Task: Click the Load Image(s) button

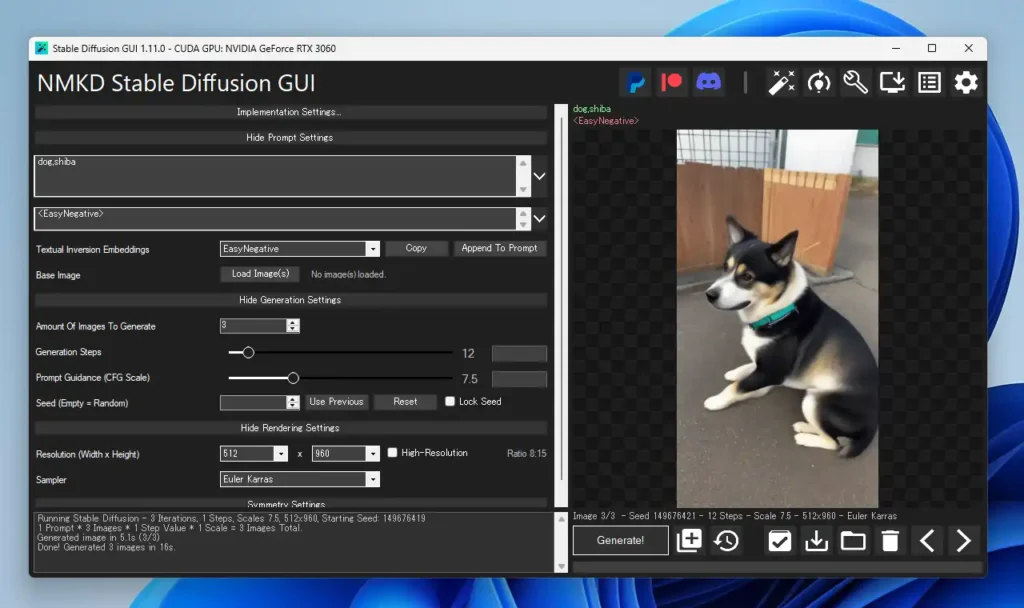Action: (260, 274)
